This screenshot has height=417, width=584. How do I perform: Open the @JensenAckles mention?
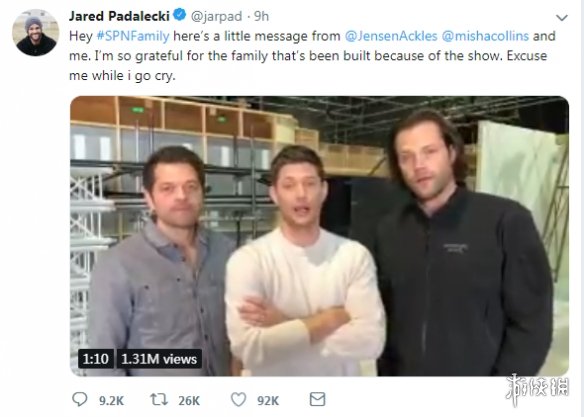pos(391,36)
